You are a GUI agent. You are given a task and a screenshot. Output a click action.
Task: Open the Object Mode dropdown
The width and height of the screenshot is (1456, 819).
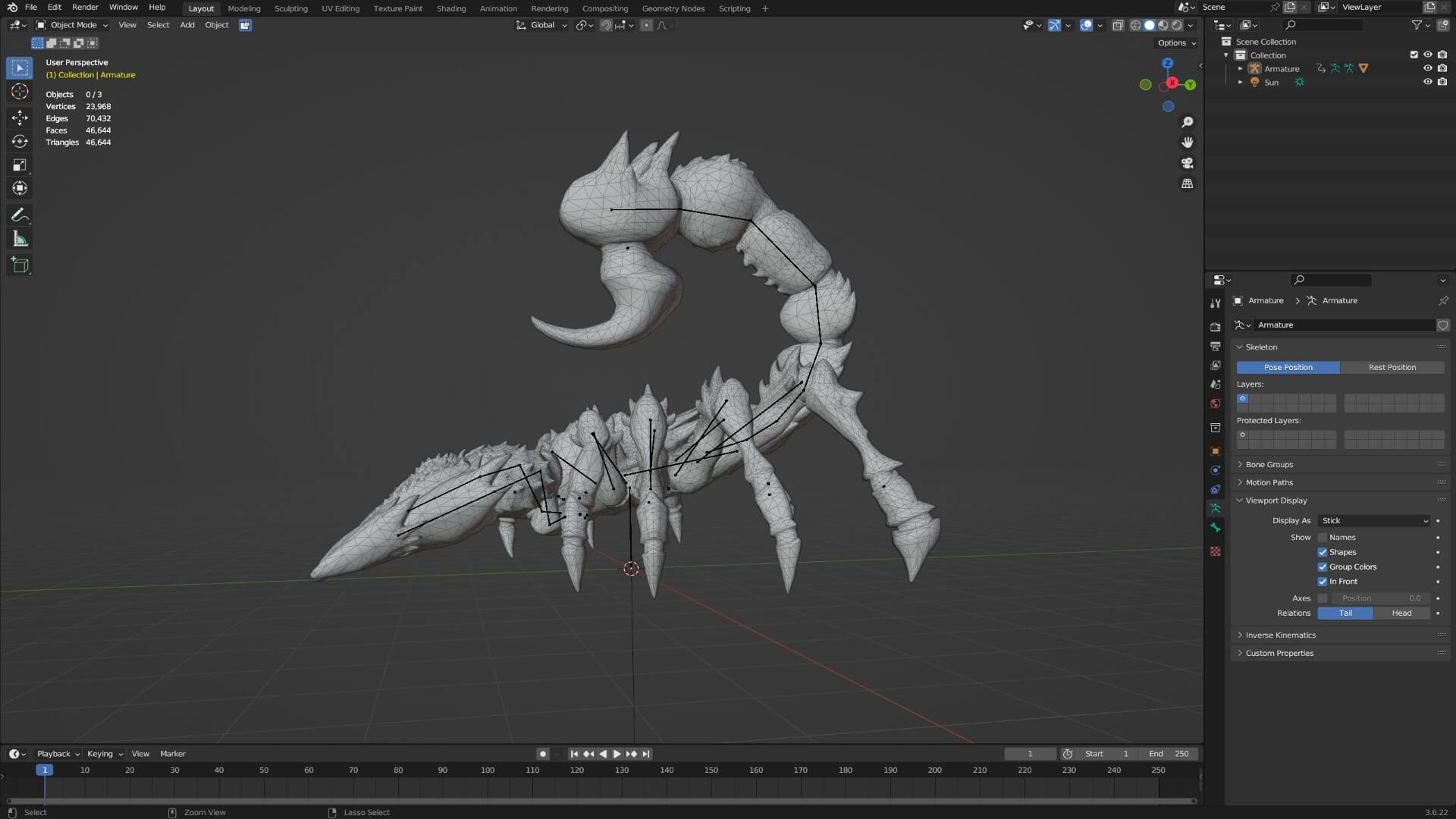tap(73, 25)
